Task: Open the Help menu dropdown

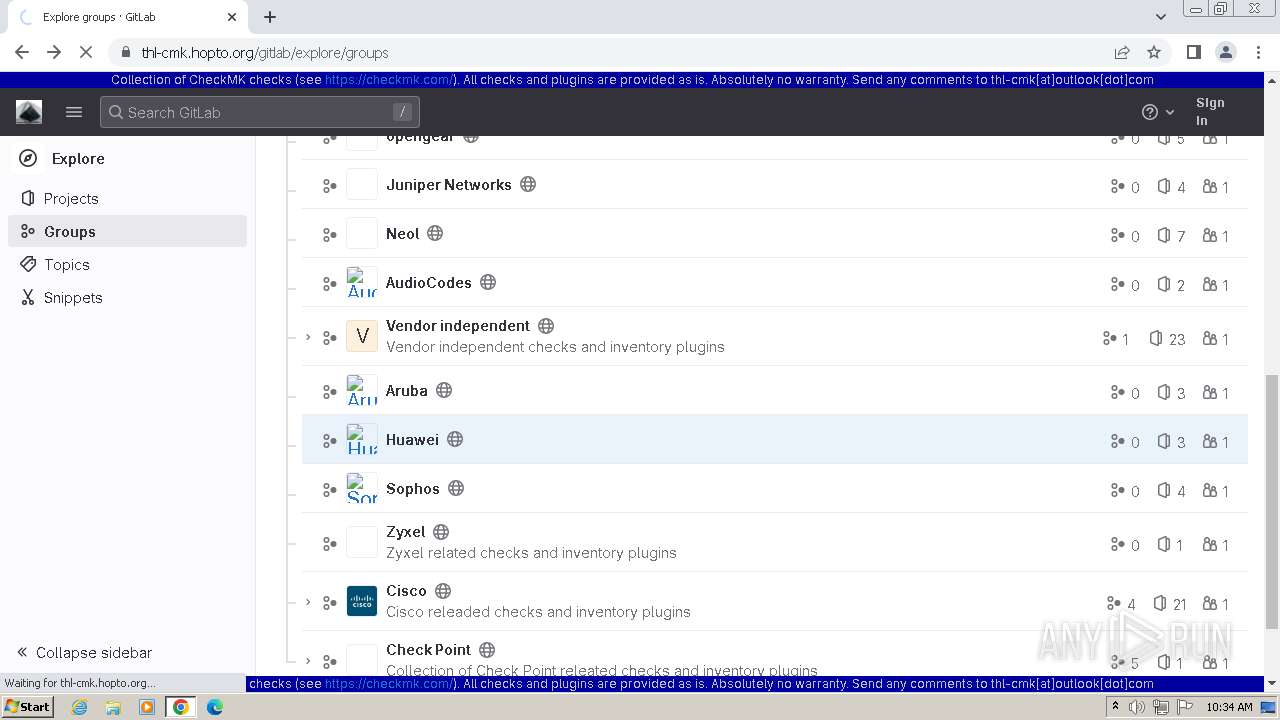Action: 1158,112
